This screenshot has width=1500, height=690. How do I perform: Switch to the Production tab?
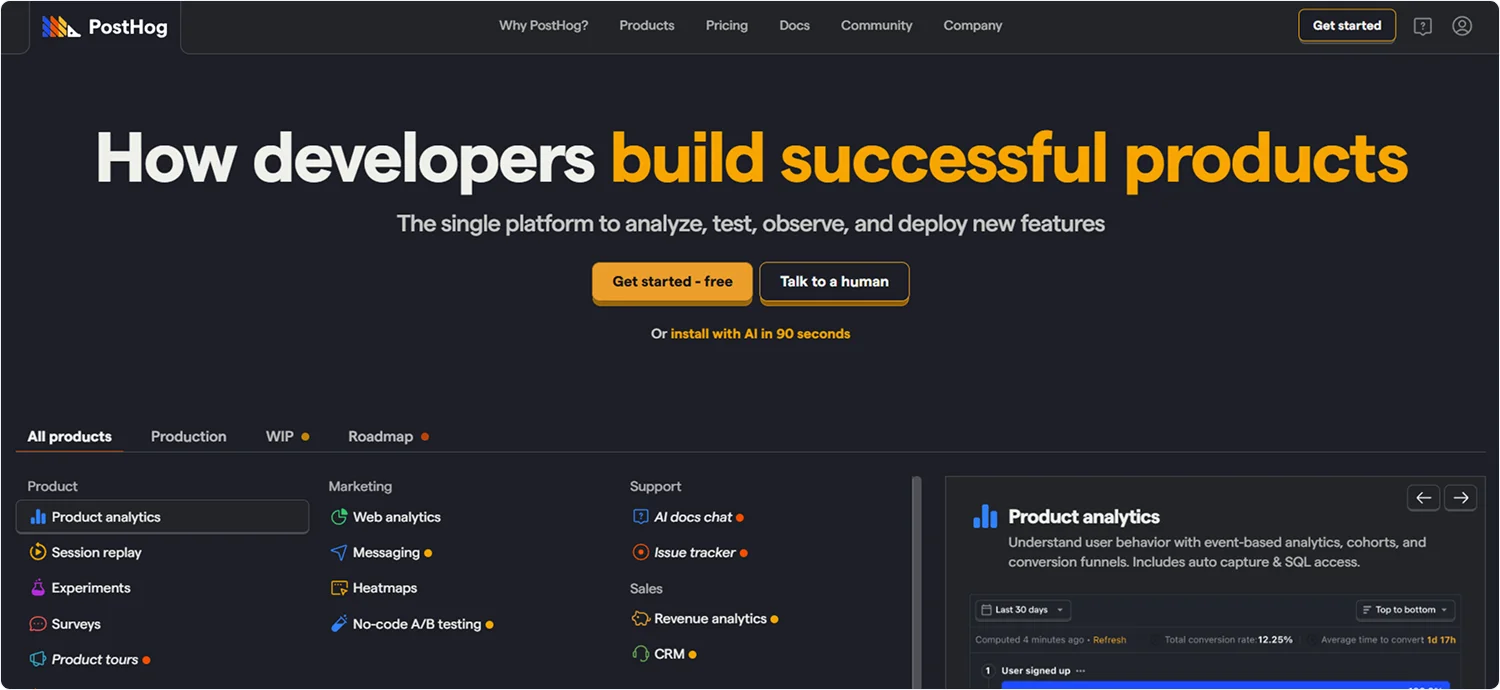tap(189, 437)
